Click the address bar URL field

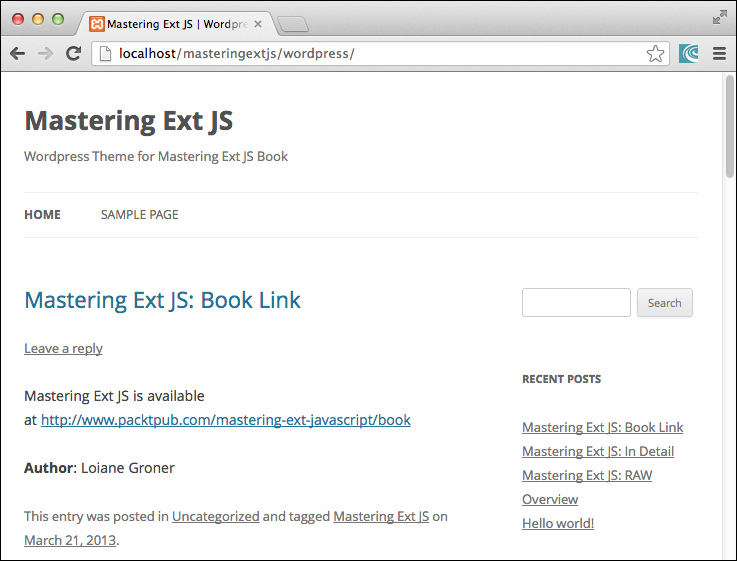[x=380, y=54]
